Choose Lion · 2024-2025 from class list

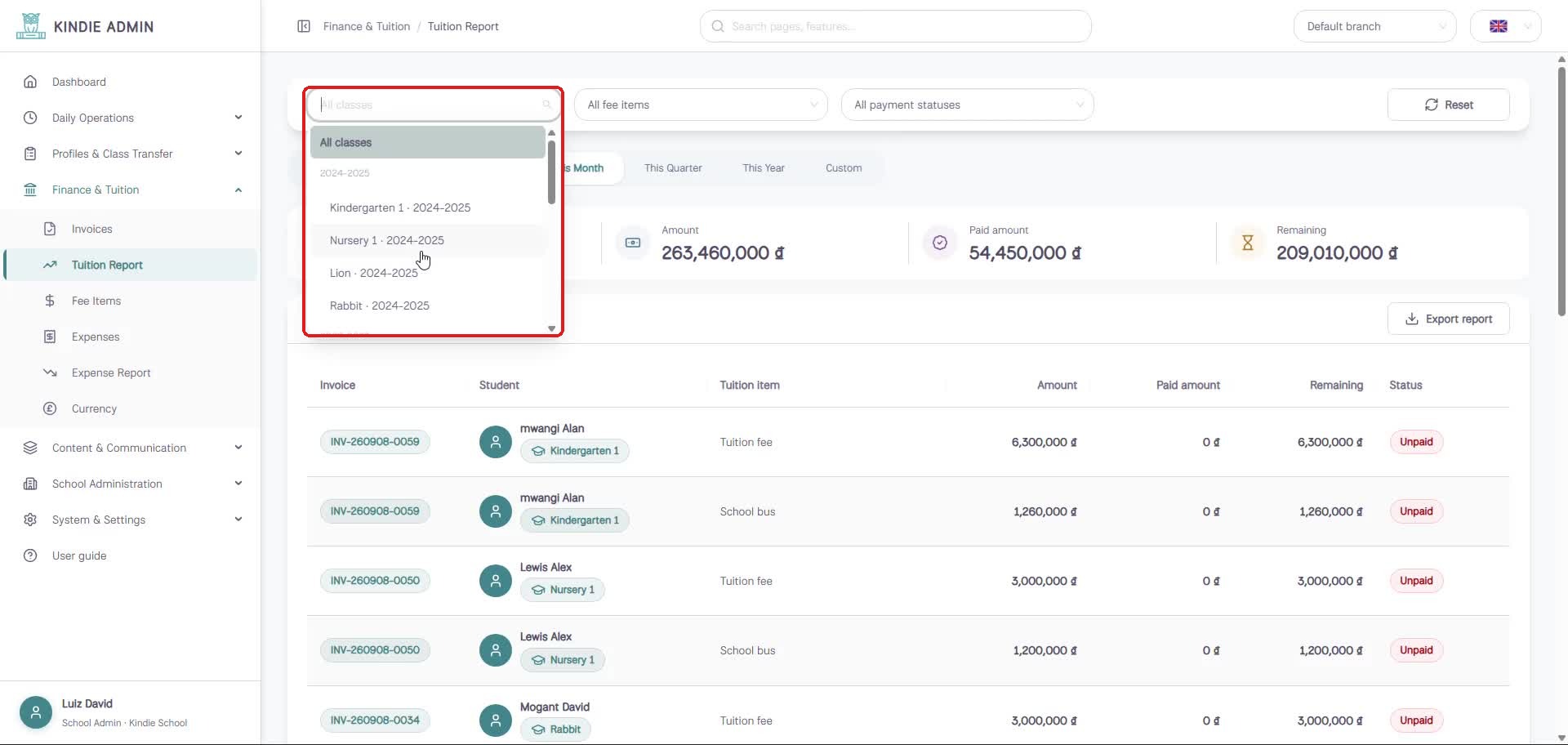pos(427,273)
